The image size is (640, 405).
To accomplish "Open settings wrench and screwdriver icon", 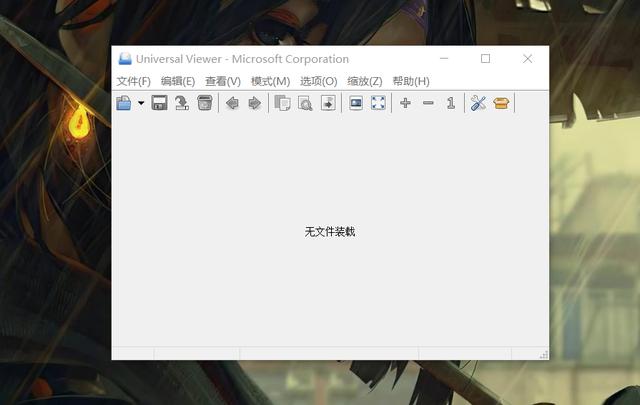I will click(478, 103).
